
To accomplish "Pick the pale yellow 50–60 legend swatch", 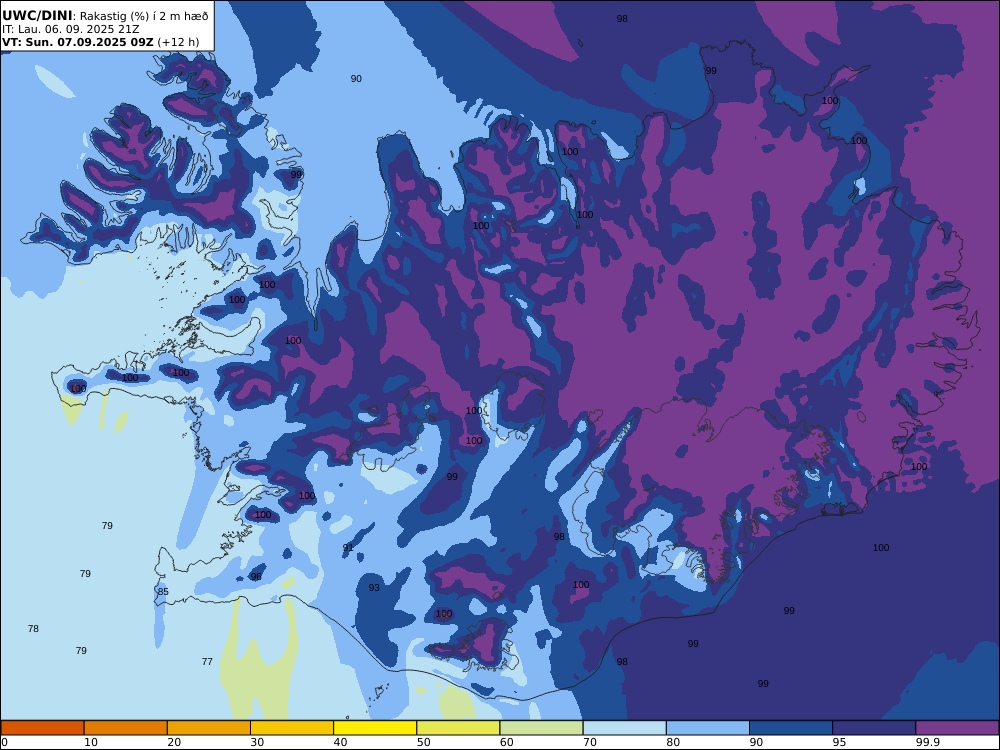I will tap(458, 728).
